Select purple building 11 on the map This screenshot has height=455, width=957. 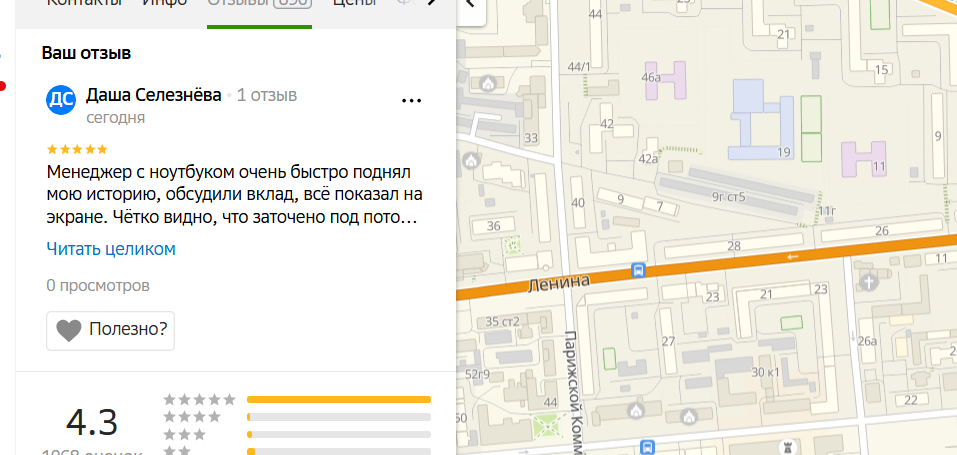(864, 159)
